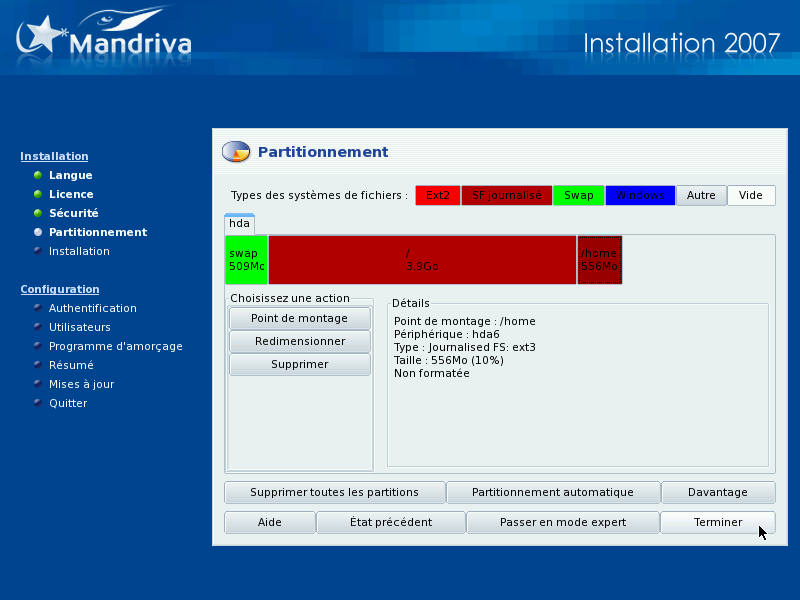Switch with Passer en mode expert
Viewport: 800px width, 600px height.
(x=563, y=522)
